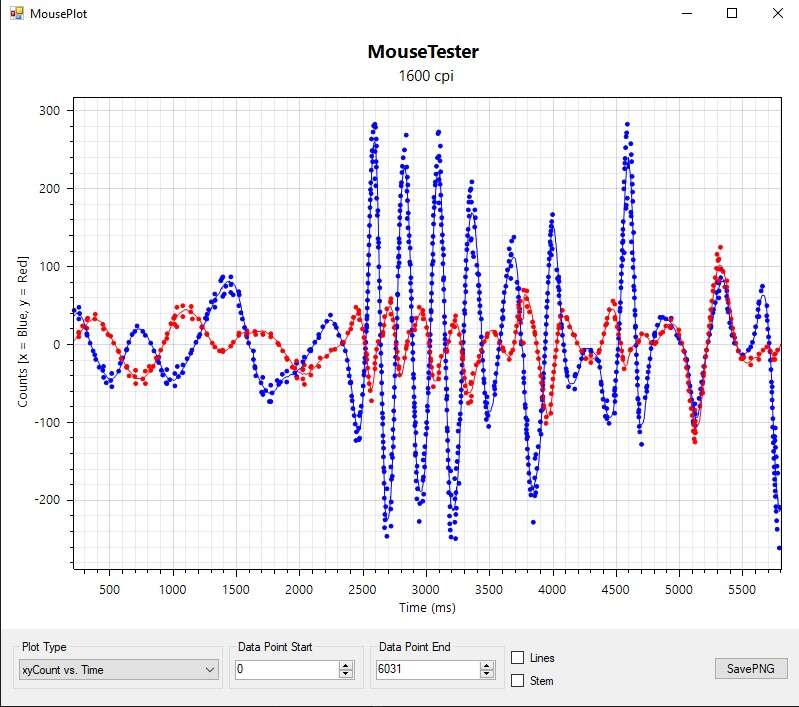
Task: Click the Counts y-axis label
Action: (23, 330)
